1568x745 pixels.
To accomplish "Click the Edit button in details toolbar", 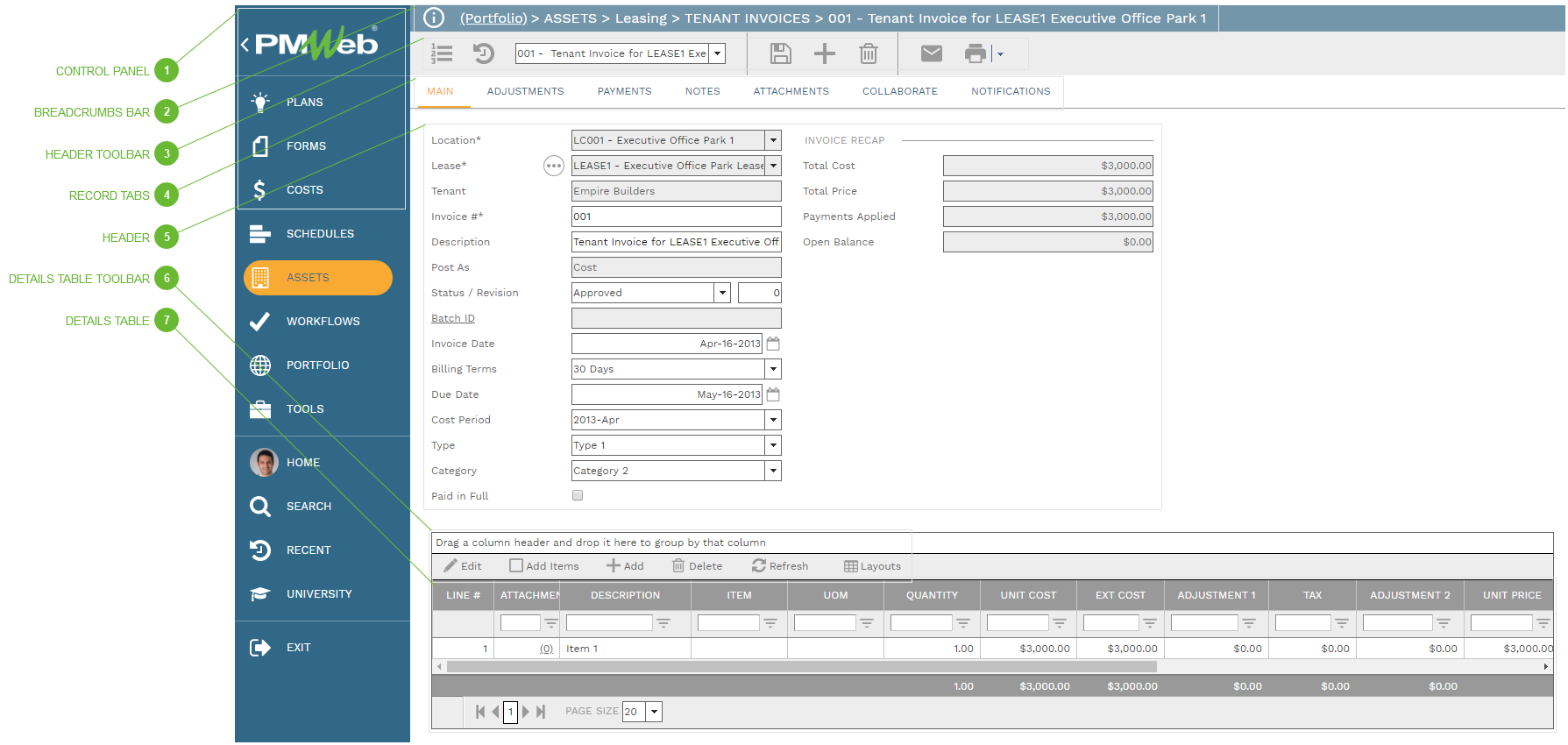I will 463,566.
